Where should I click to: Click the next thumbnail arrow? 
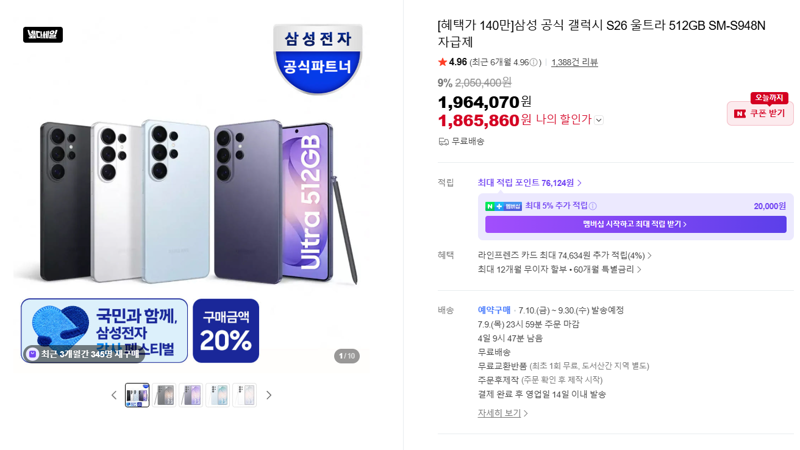(x=269, y=395)
